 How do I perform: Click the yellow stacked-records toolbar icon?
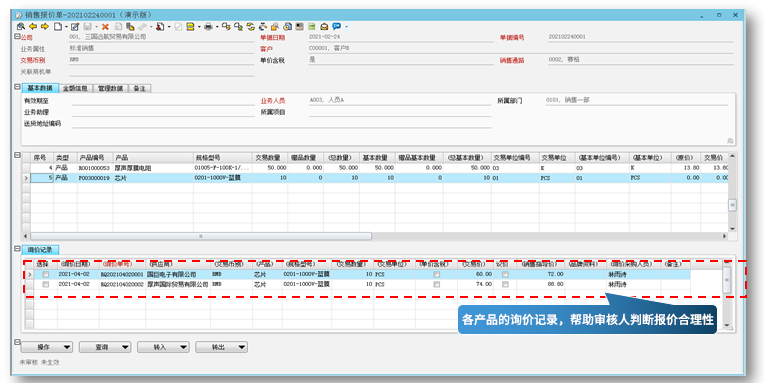click(x=190, y=27)
